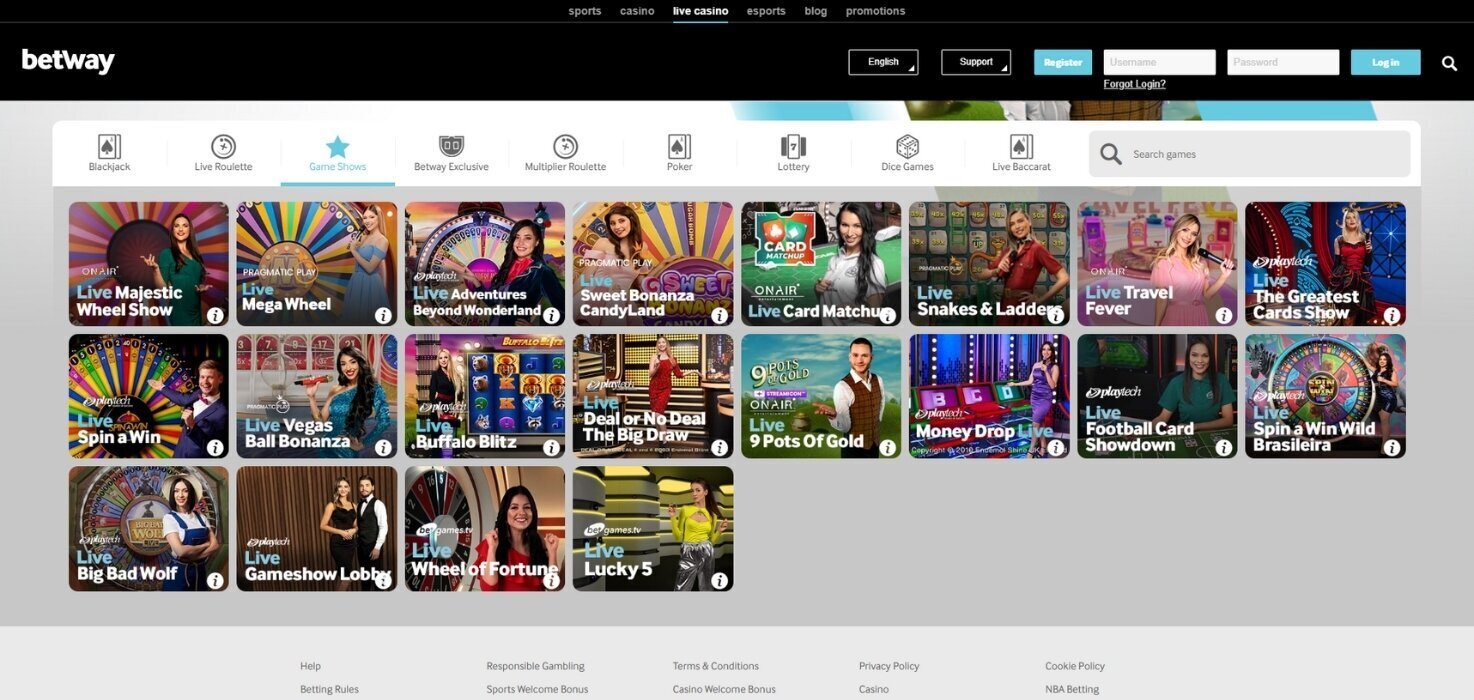Go to sports in top navigation
This screenshot has height=700, width=1474.
tap(585, 11)
